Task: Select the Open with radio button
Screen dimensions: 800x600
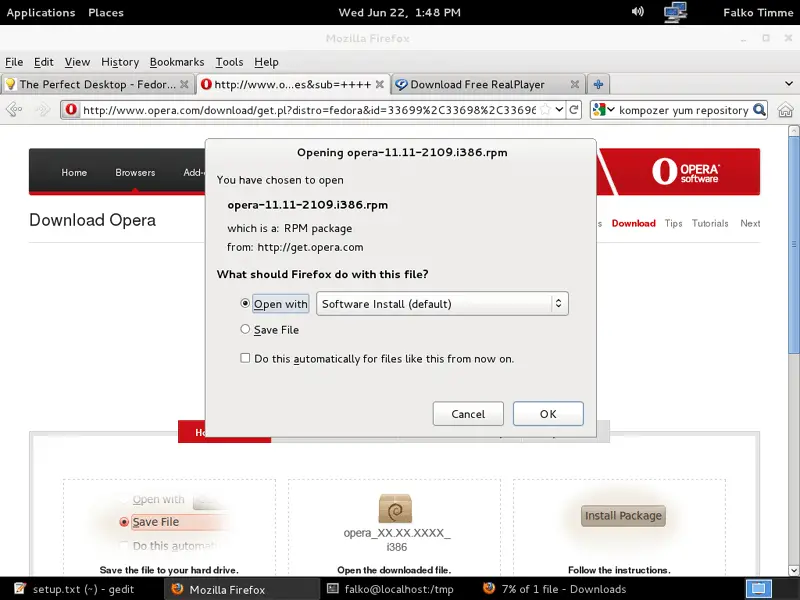Action: click(245, 303)
